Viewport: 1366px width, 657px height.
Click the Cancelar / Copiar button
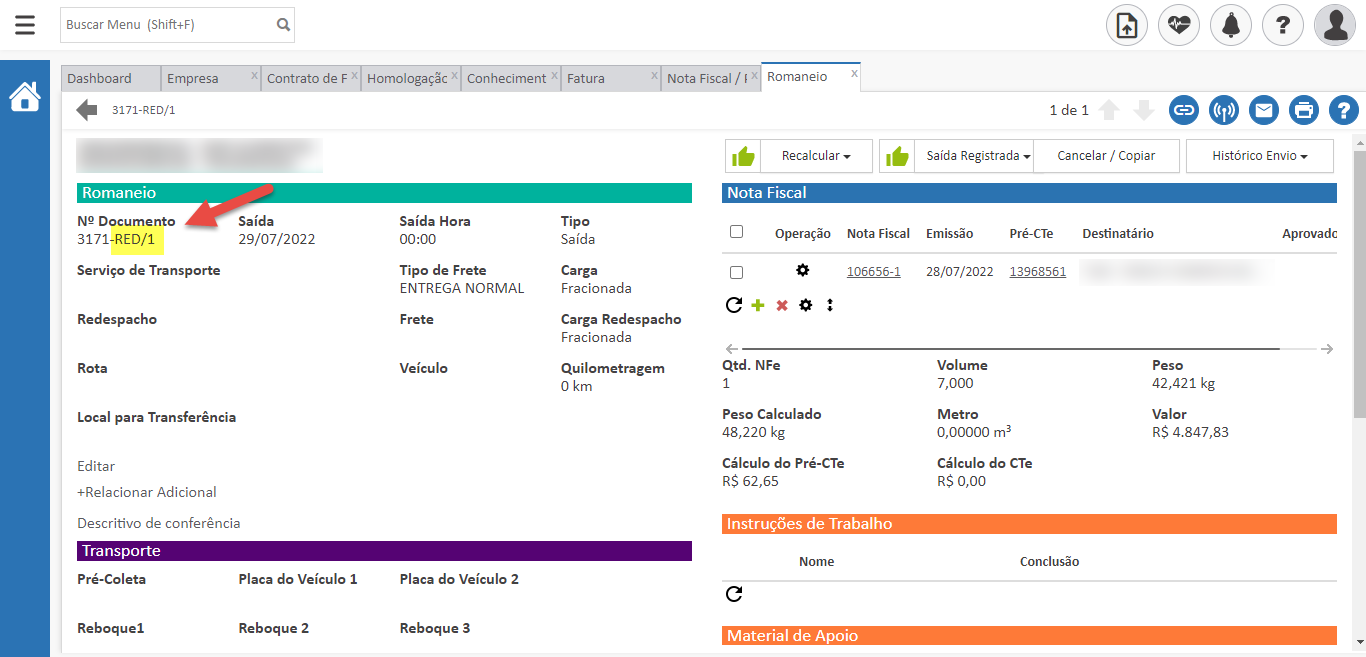[1106, 156]
